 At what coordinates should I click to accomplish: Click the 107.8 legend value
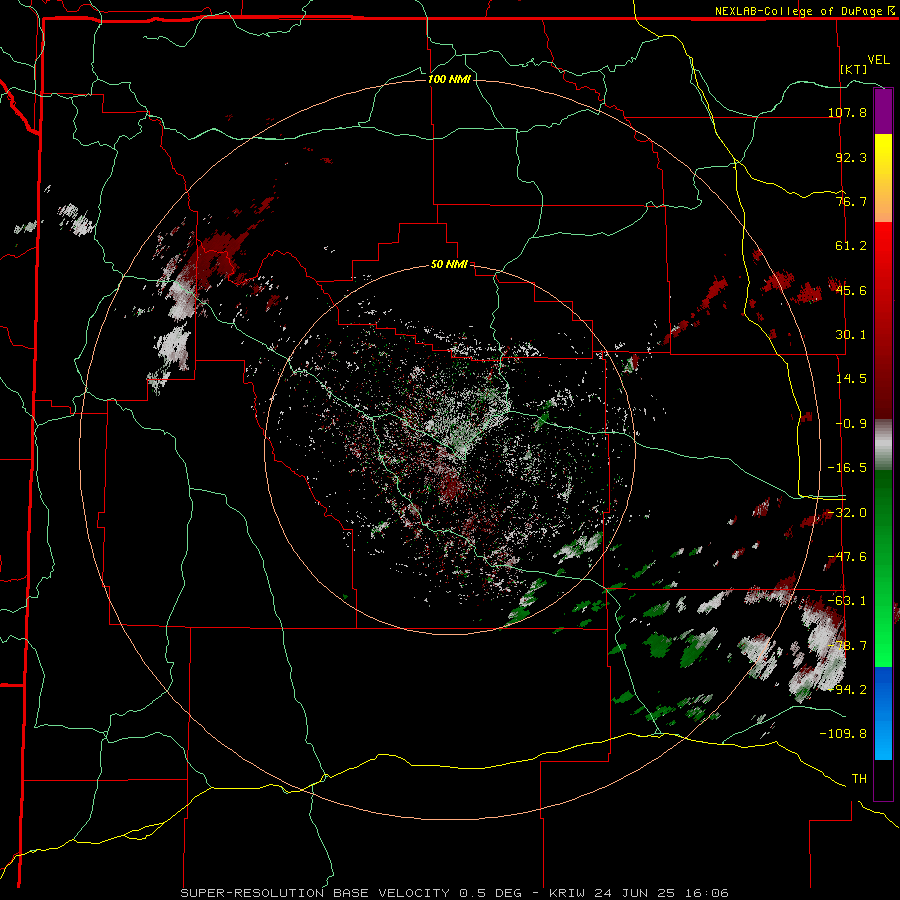coord(847,112)
